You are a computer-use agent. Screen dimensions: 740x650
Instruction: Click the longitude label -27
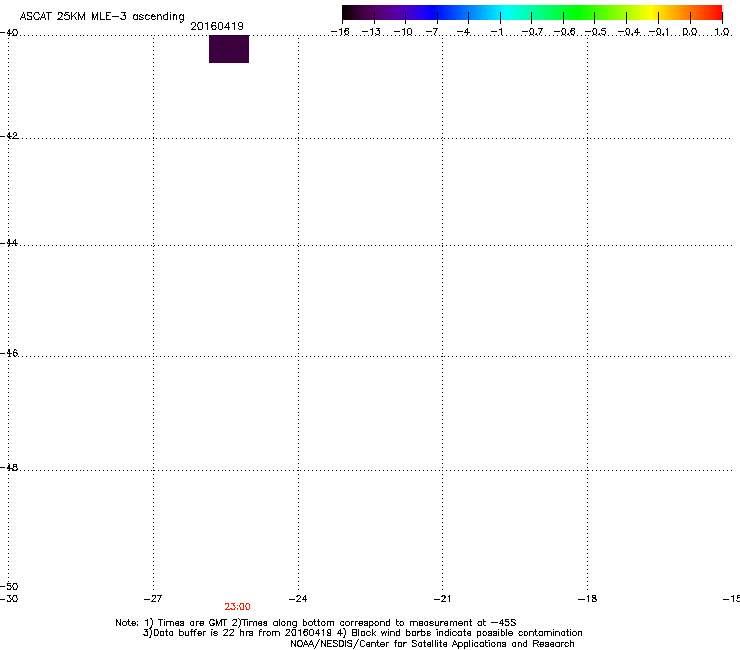coord(153,599)
